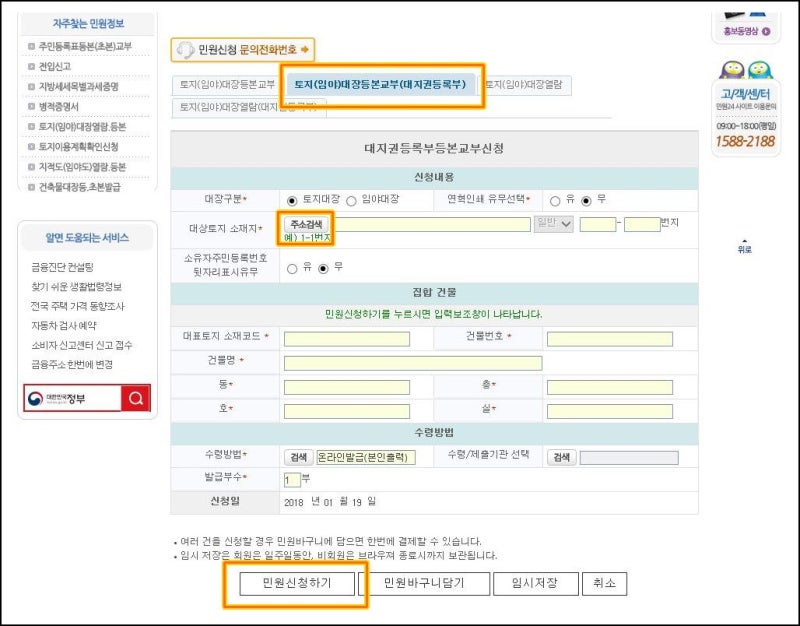
Task: Open 토지(임야)대장열람.등본 sidebar link
Action: (82, 127)
